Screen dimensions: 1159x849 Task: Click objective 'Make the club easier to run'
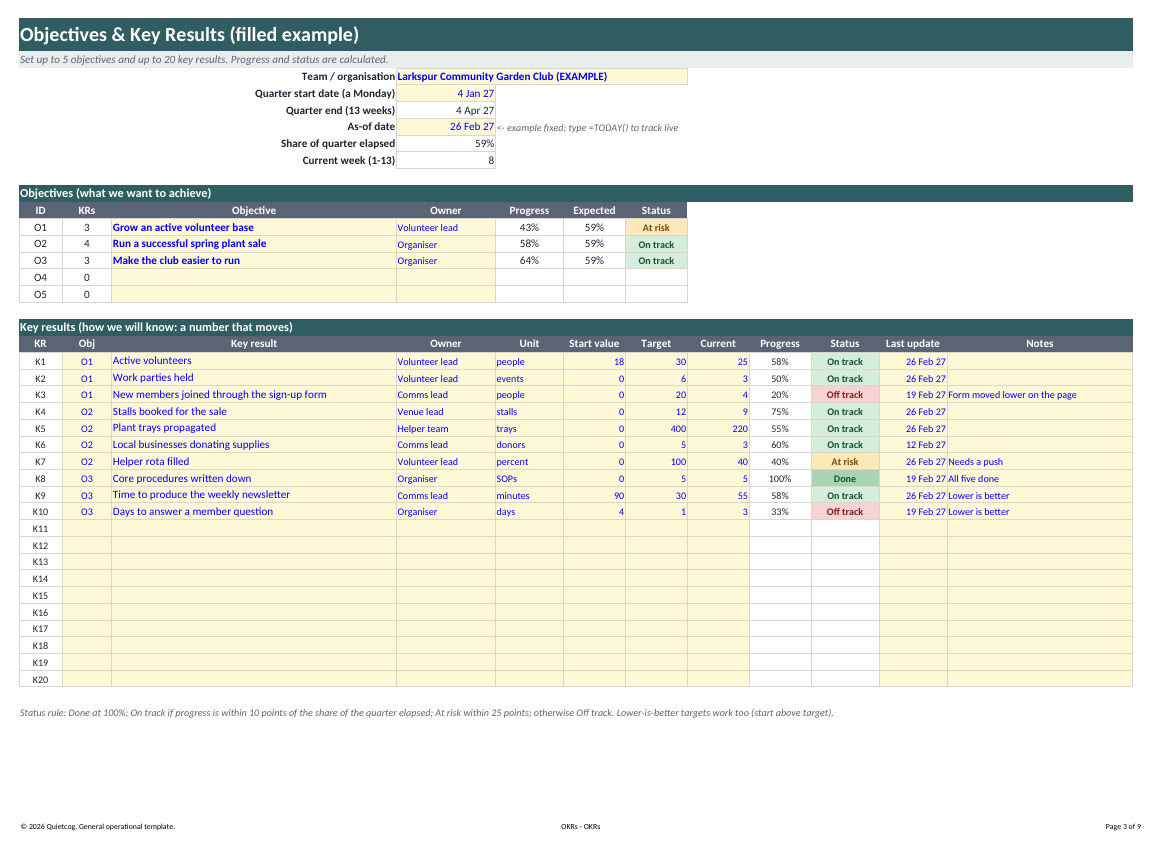[254, 261]
